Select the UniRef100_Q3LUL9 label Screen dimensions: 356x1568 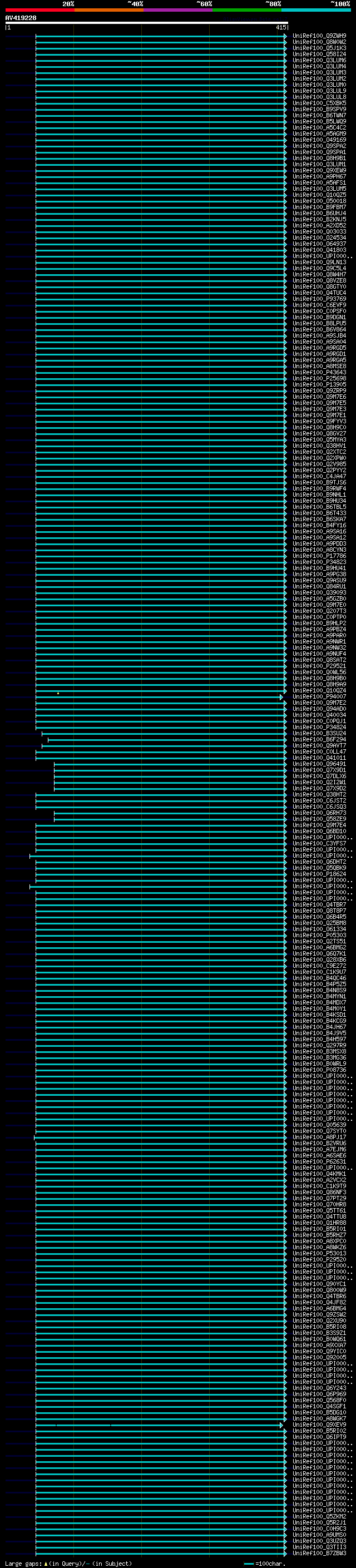click(319, 91)
